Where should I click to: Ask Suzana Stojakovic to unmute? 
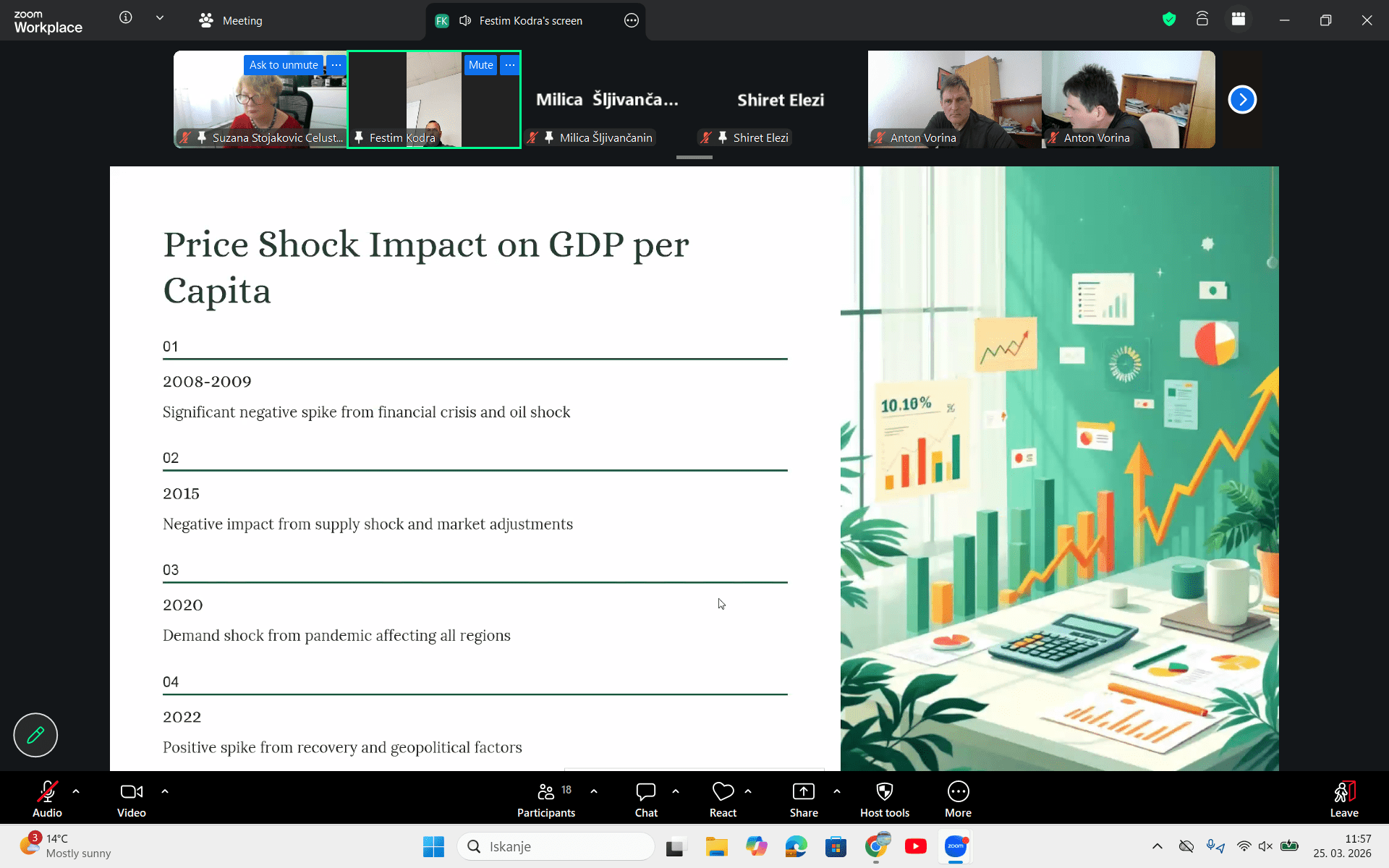(283, 65)
